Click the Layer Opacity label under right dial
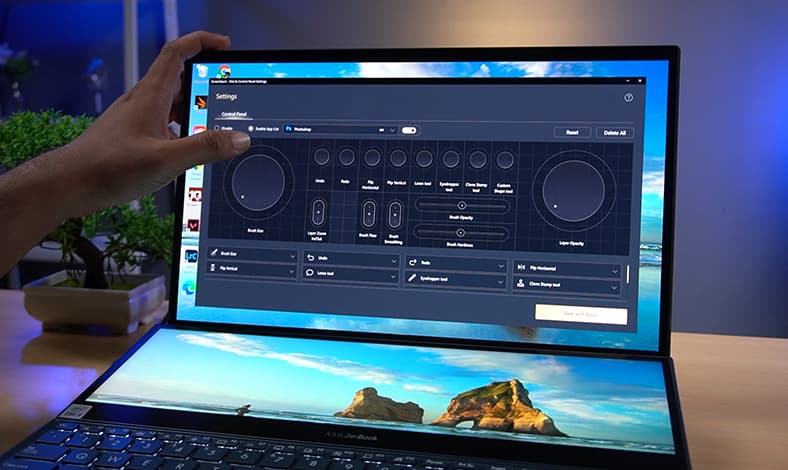The width and height of the screenshot is (788, 470). click(x=571, y=243)
